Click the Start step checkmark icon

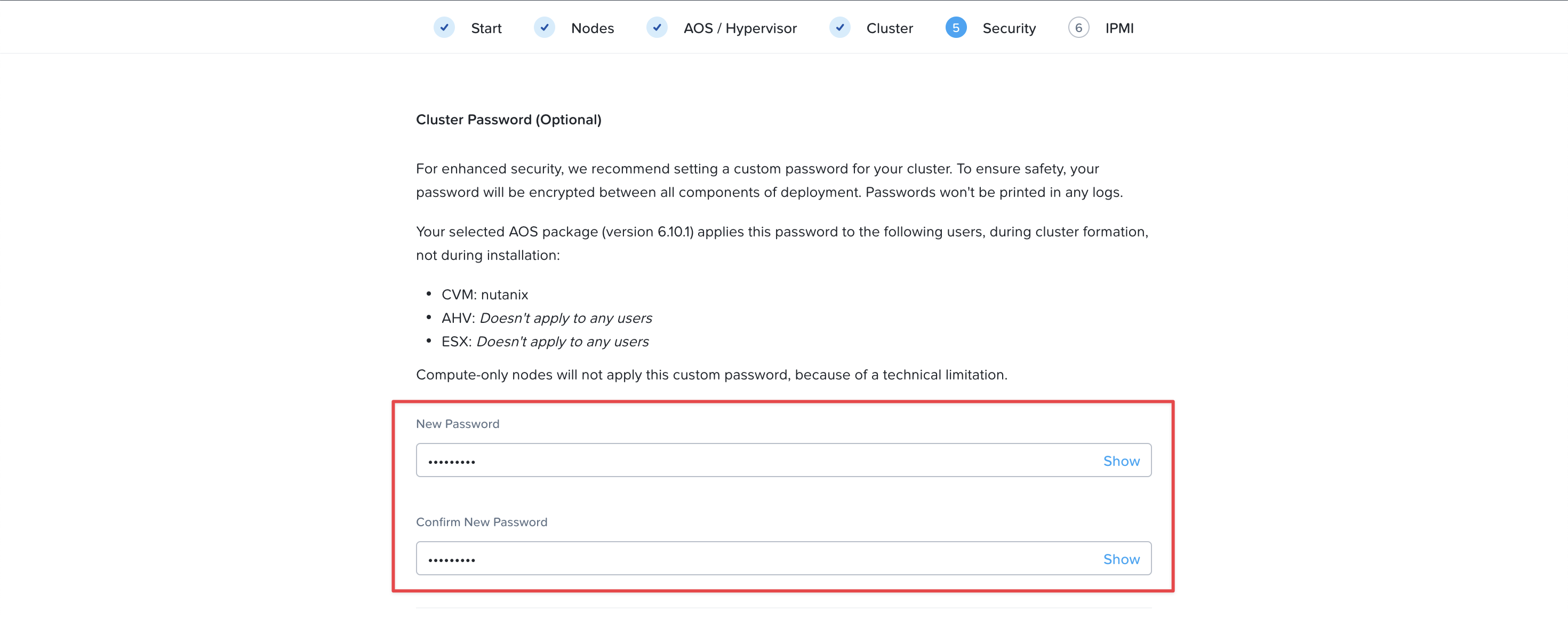(444, 27)
